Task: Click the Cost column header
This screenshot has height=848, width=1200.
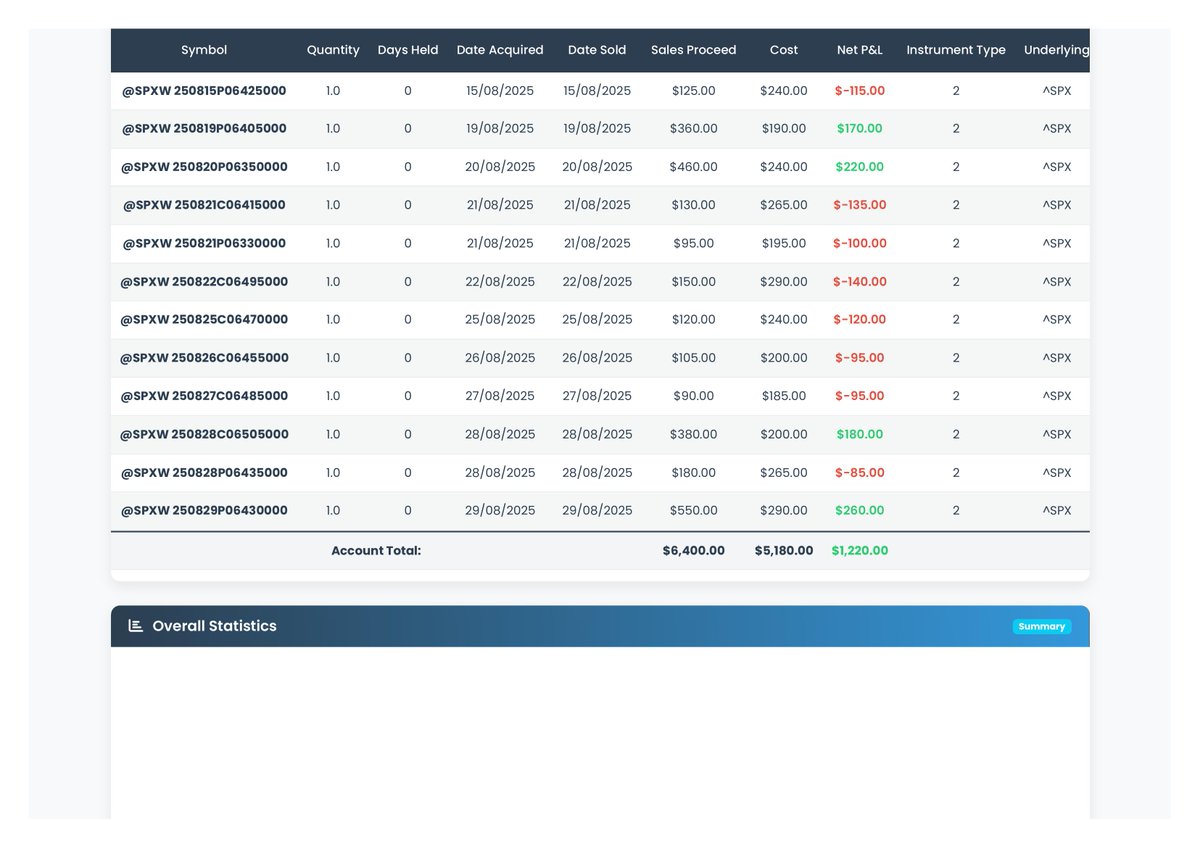Action: tap(784, 50)
